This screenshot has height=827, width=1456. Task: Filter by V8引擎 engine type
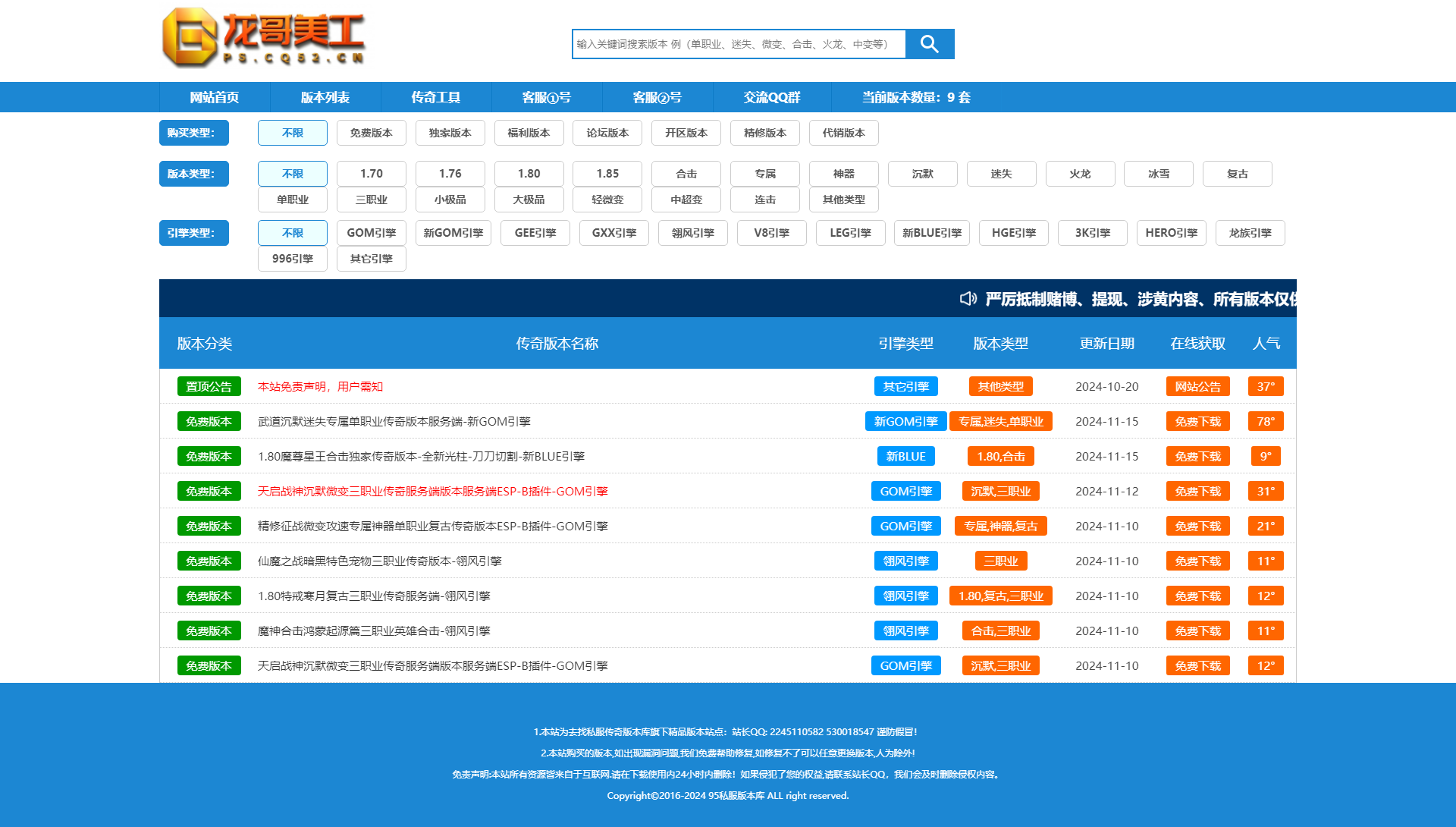[772, 233]
